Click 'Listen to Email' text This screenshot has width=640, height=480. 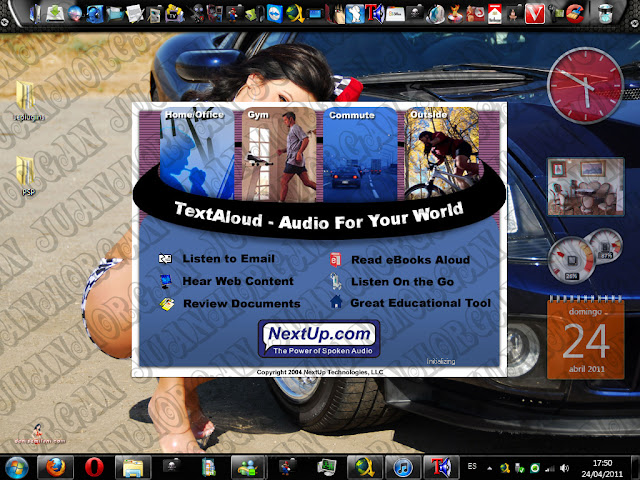[x=229, y=259]
